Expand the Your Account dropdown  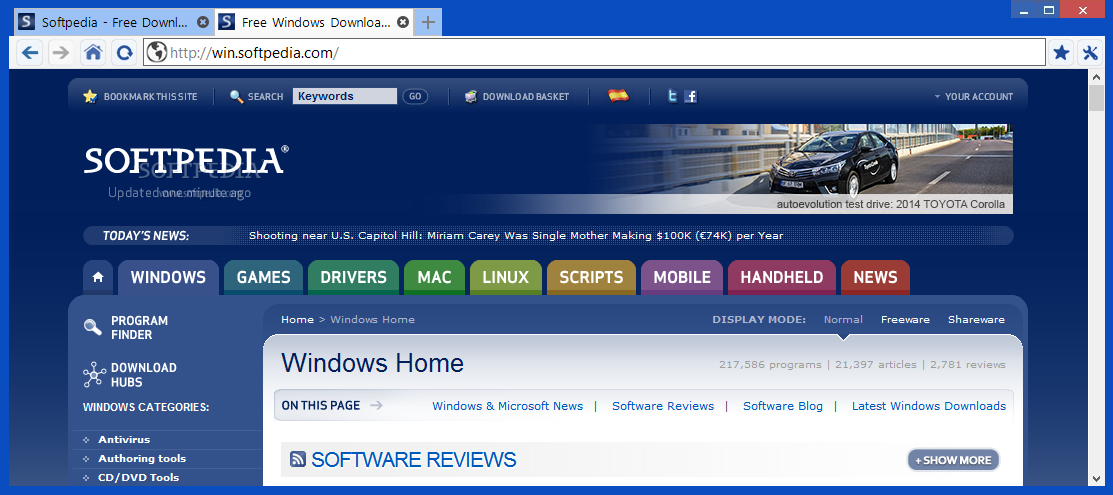[973, 97]
